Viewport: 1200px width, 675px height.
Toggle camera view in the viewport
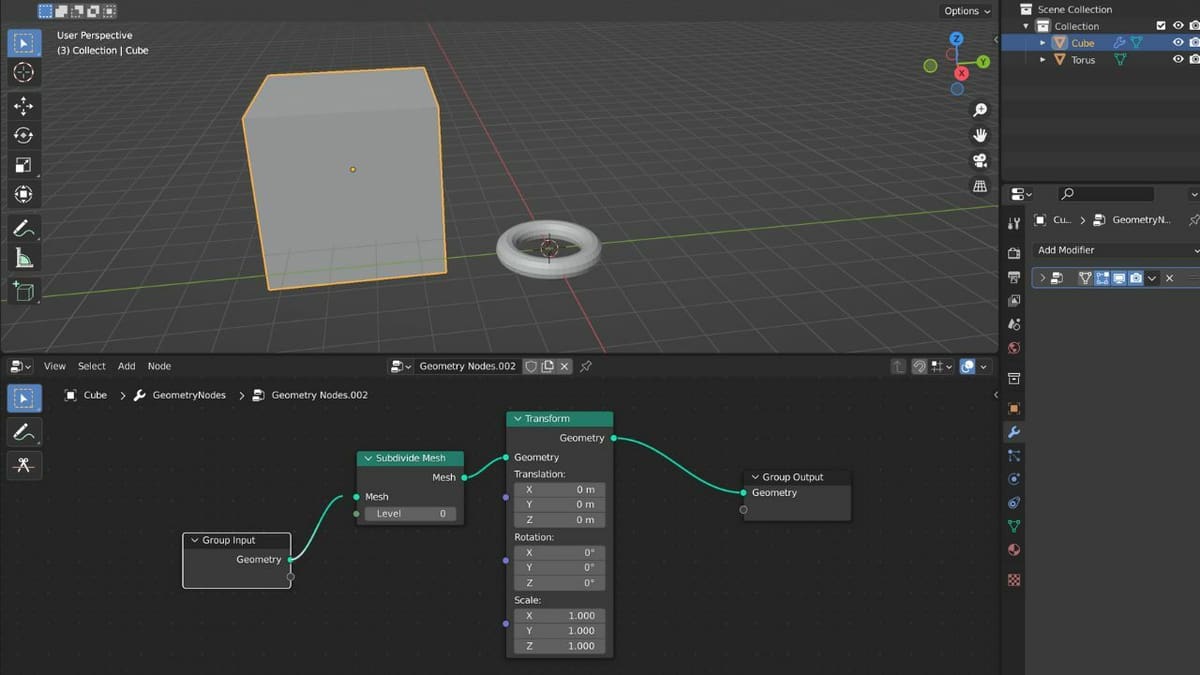tap(980, 161)
